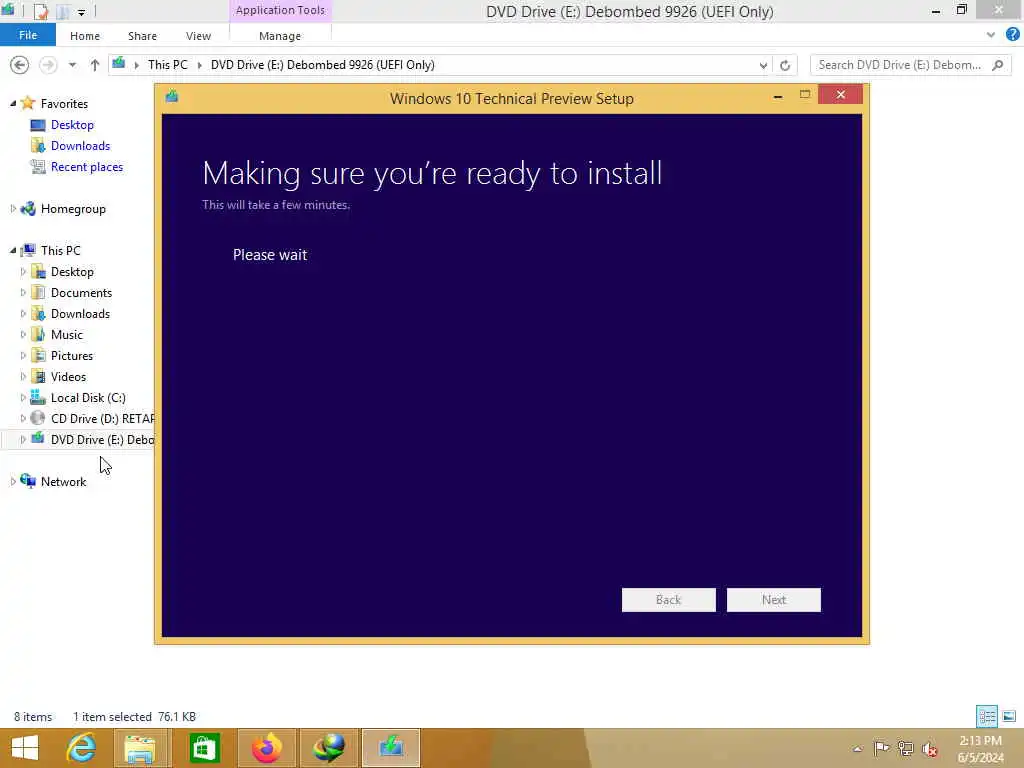Close the Windows 10 Setup window
This screenshot has width=1024, height=768.
(840, 95)
